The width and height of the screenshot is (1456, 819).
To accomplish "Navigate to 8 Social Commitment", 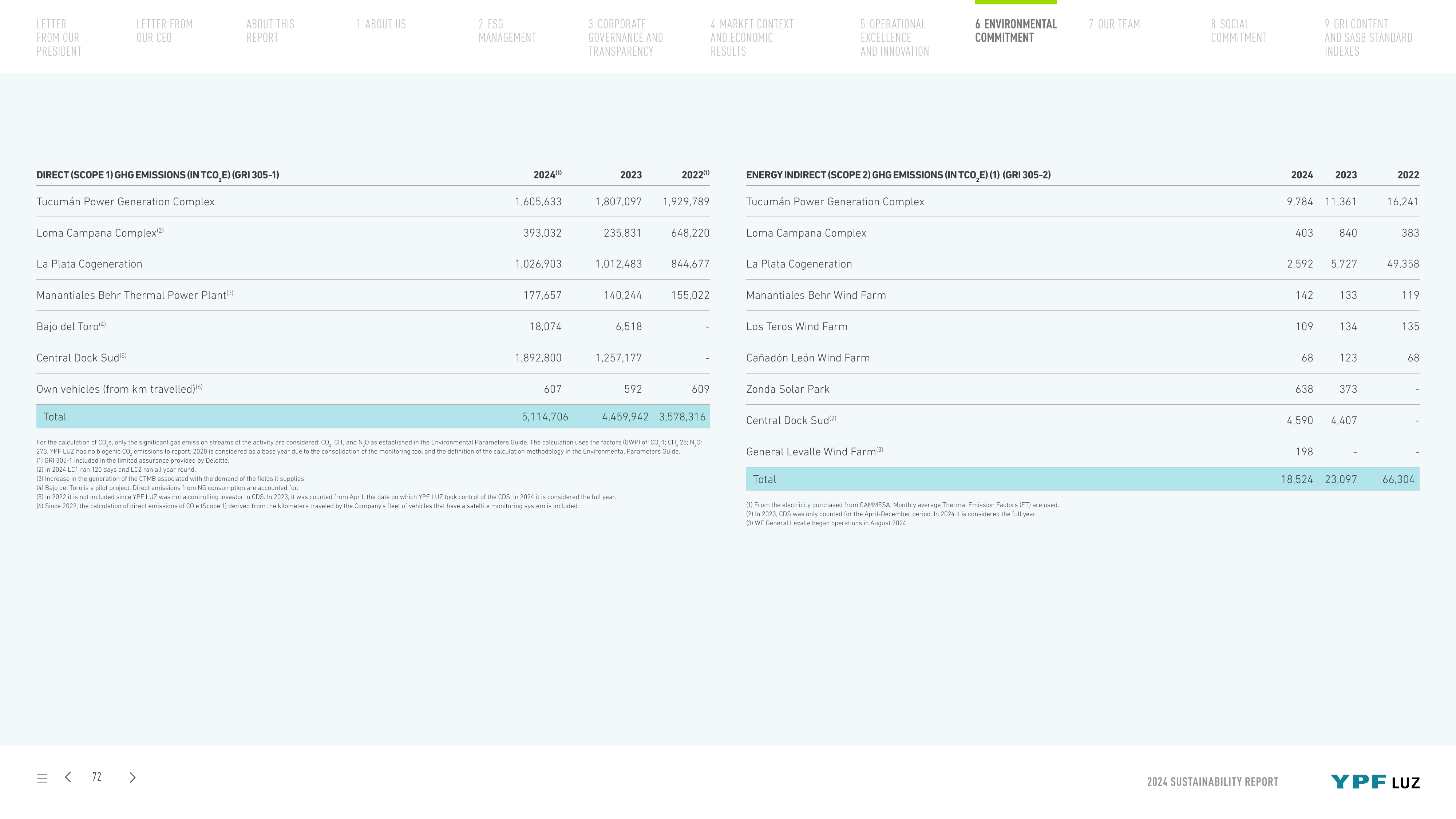I will [1239, 31].
